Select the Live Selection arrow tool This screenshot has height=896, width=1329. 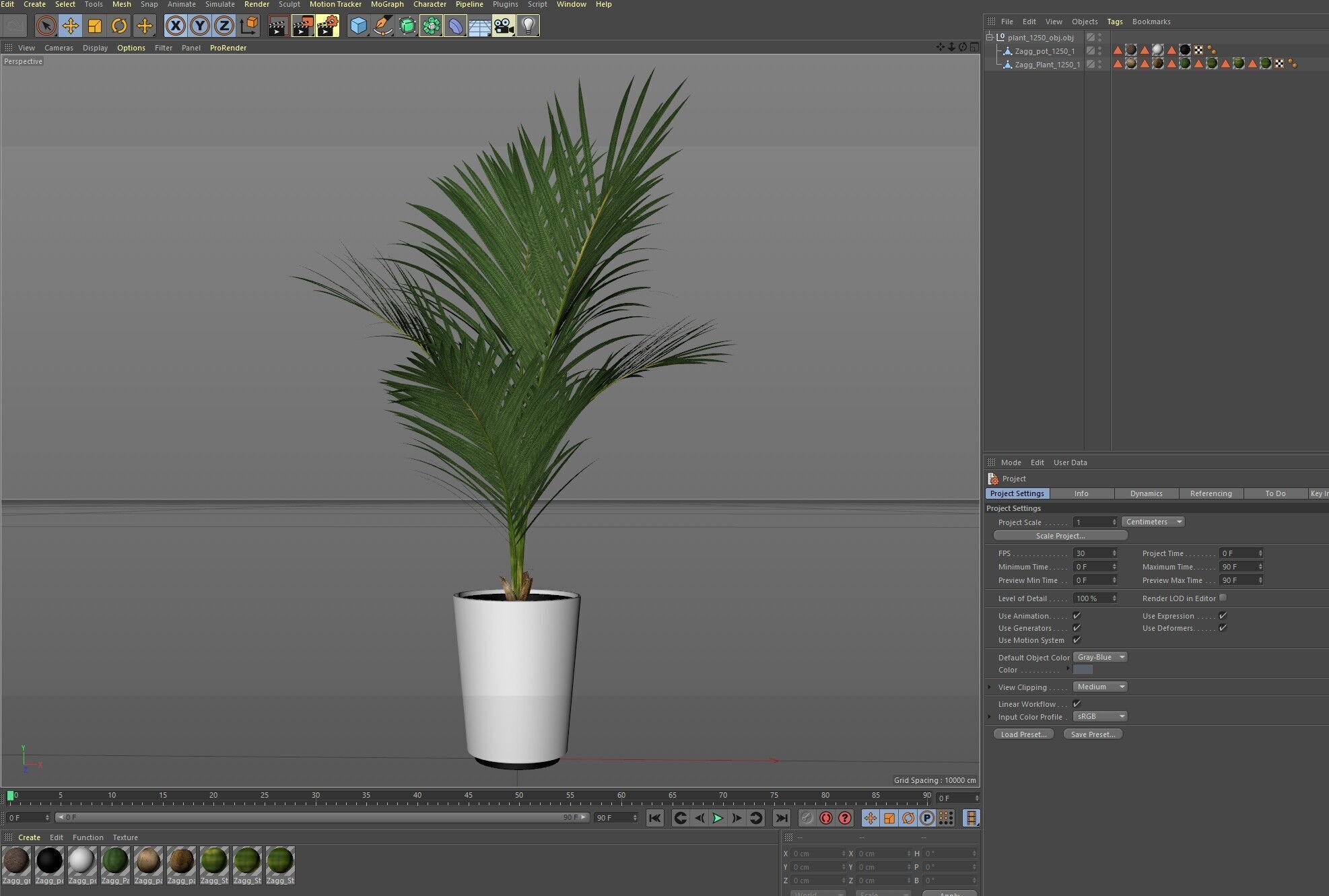[46, 26]
